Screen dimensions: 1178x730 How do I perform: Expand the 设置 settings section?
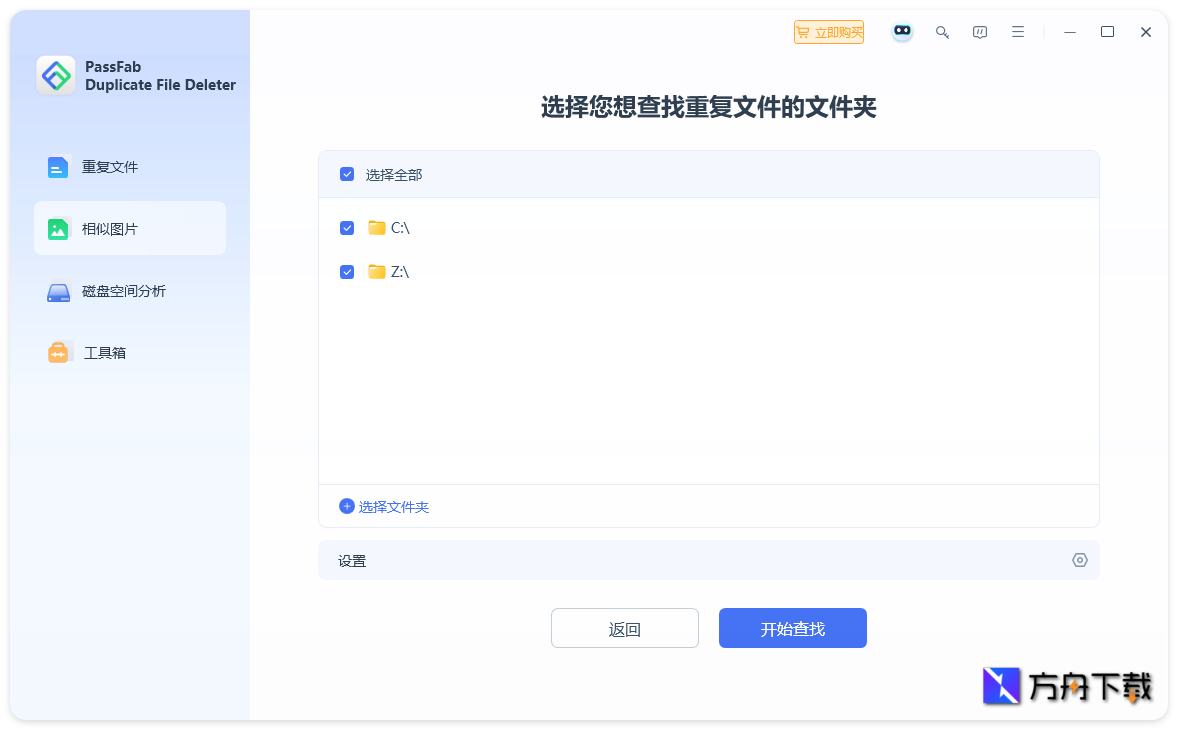click(x=351, y=560)
